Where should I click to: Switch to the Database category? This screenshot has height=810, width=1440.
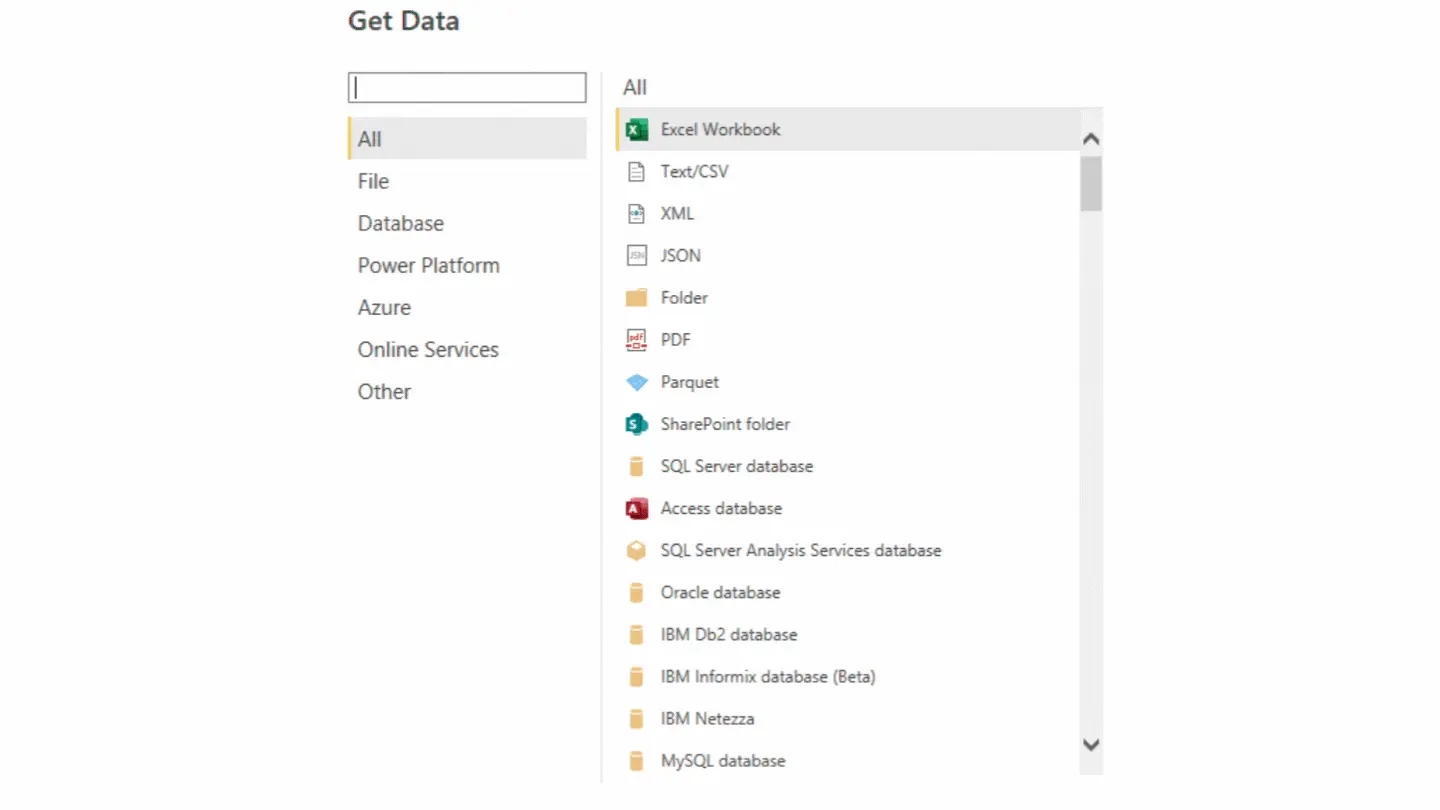(467, 223)
